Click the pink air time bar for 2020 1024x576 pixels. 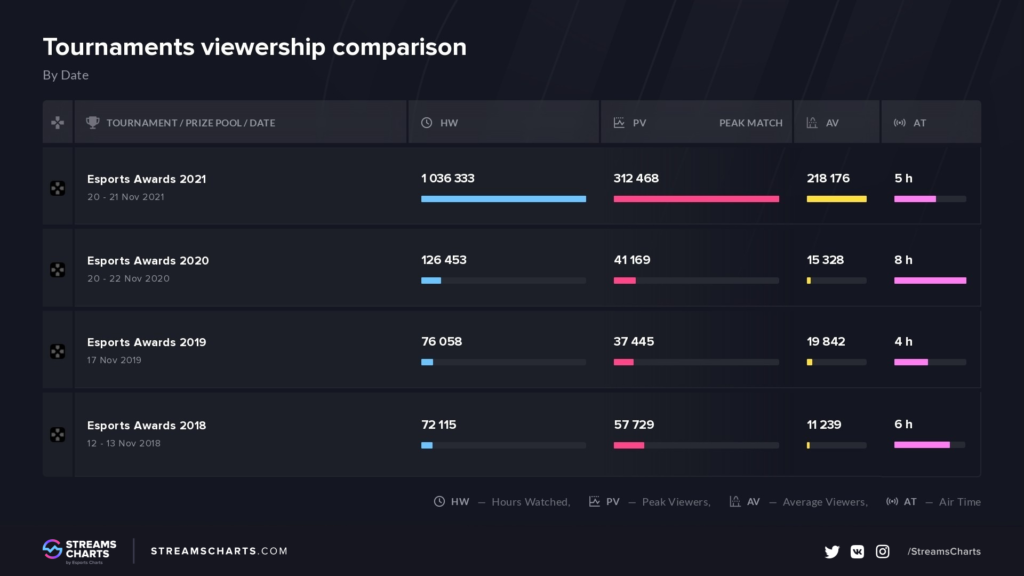coord(930,280)
